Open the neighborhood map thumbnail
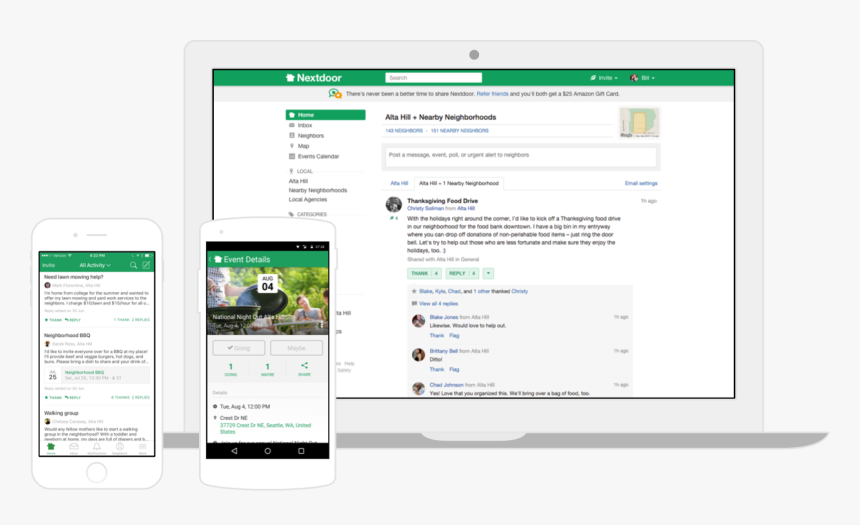860x525 pixels. click(639, 122)
